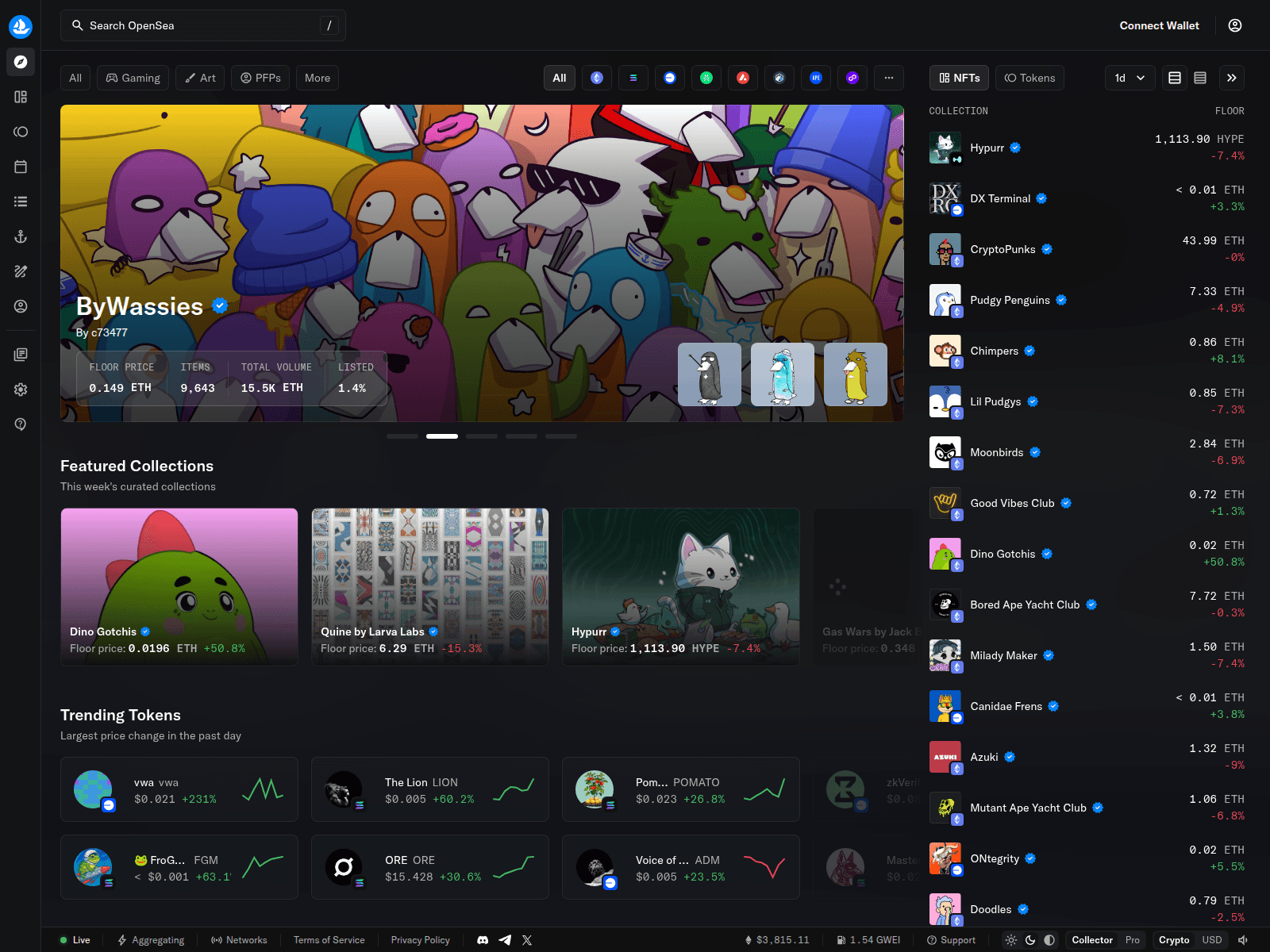Open the anchor Rewards icon in sidebar
1270x952 pixels.
[21, 236]
